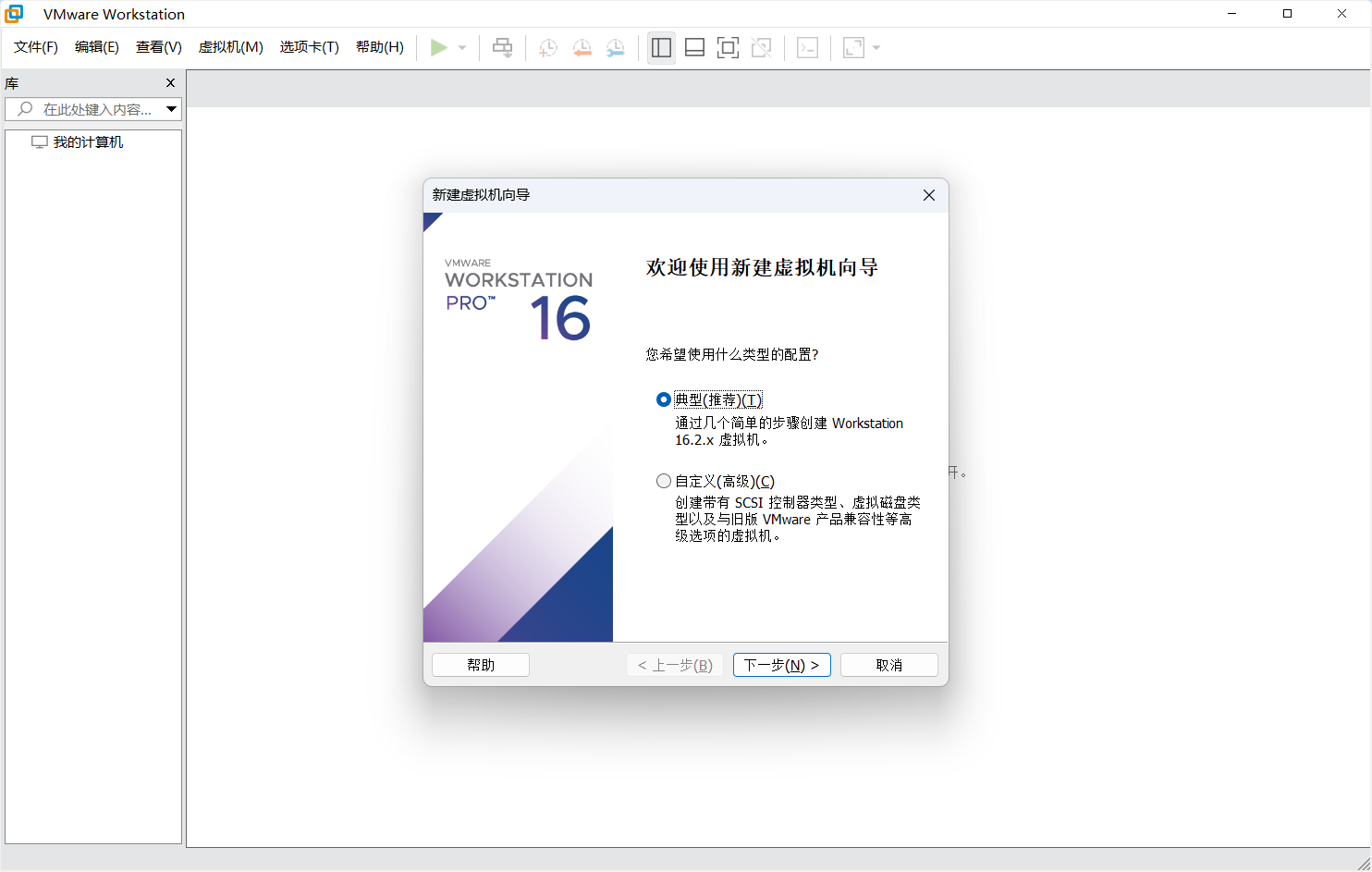Click the console view terminal icon

(807, 47)
